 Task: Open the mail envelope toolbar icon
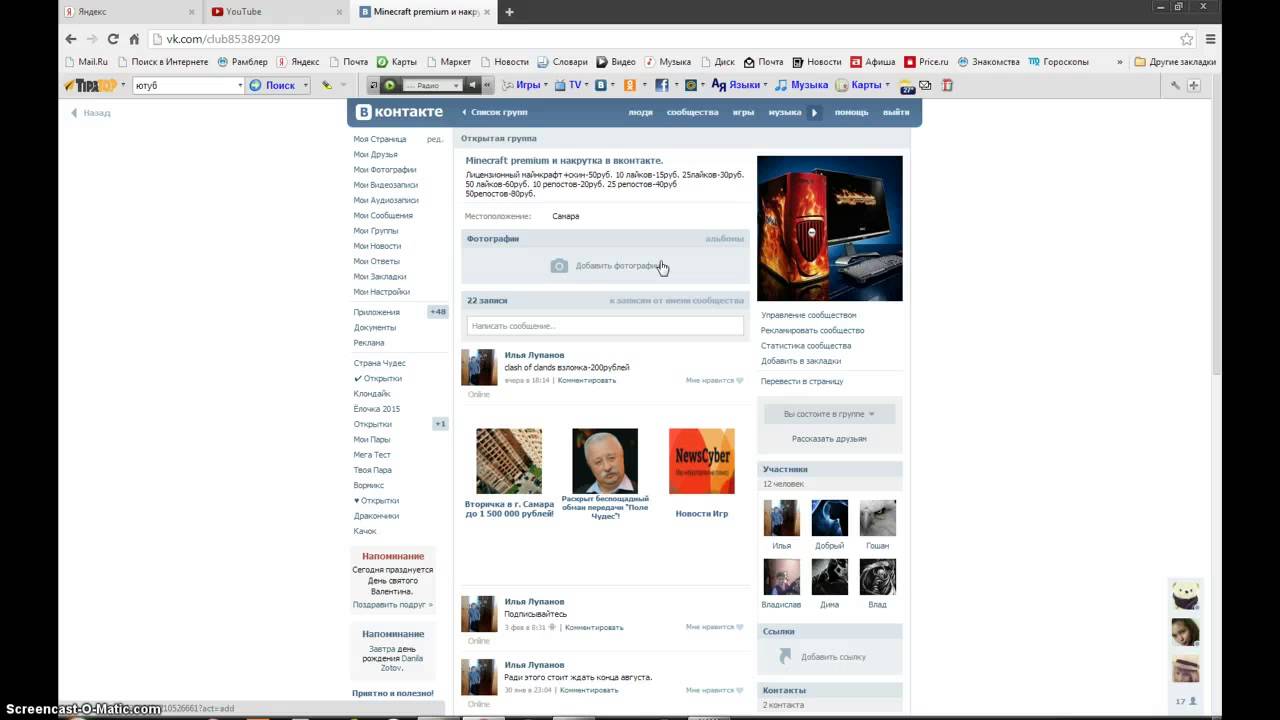pos(925,85)
